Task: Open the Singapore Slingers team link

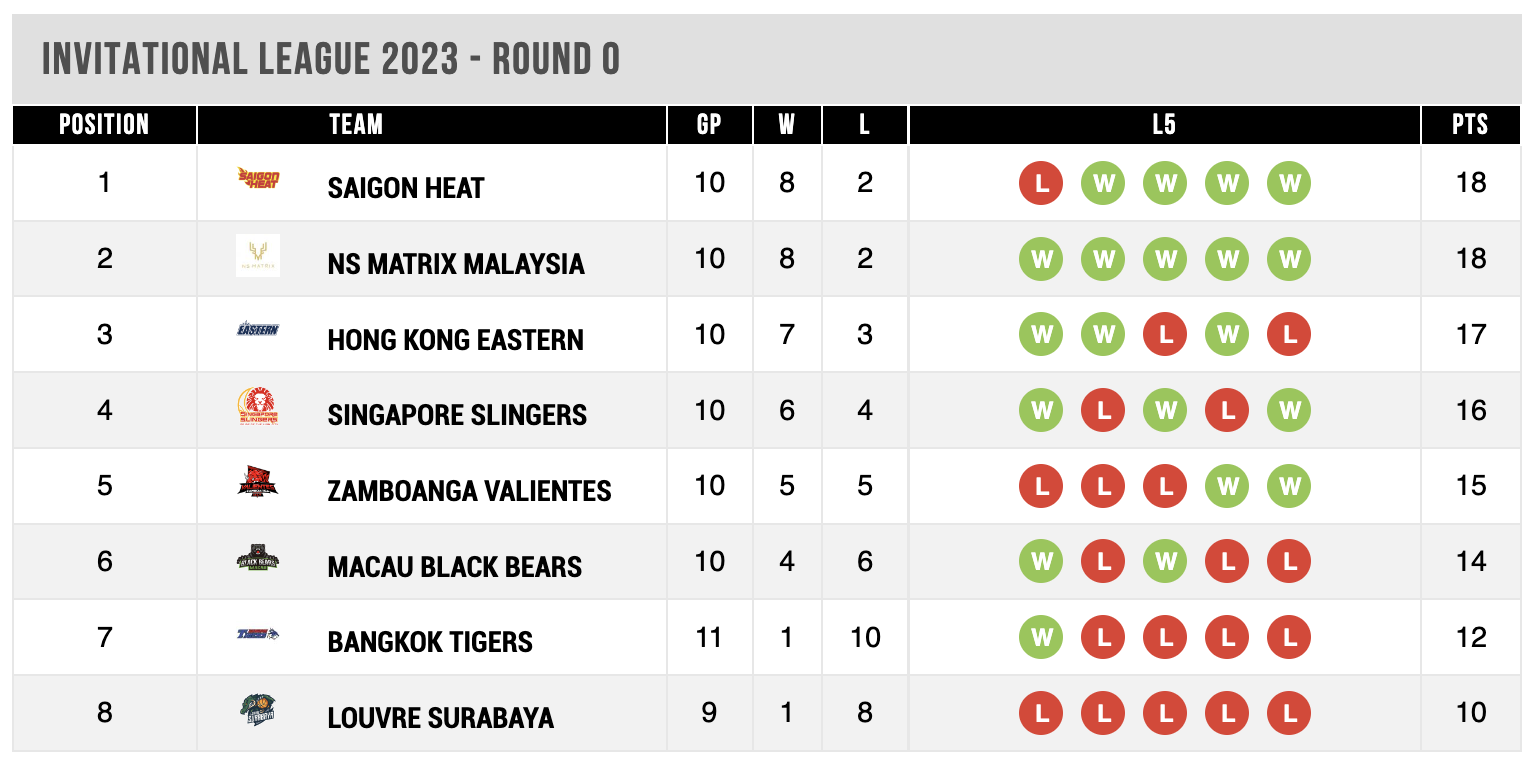Action: coord(457,415)
